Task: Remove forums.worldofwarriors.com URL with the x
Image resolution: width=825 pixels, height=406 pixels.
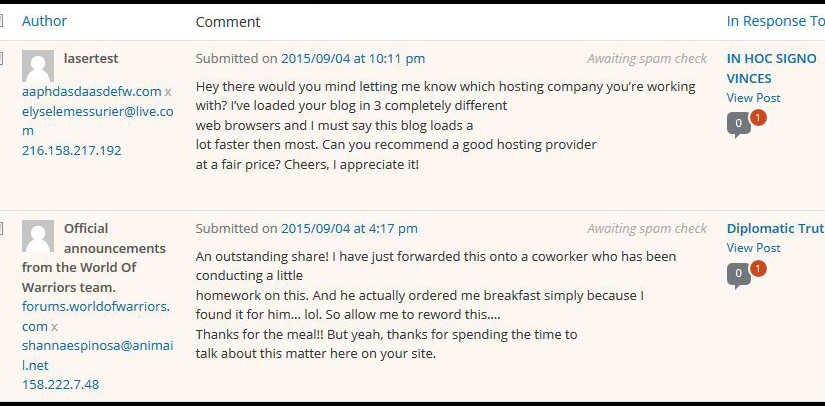Action: (55, 327)
